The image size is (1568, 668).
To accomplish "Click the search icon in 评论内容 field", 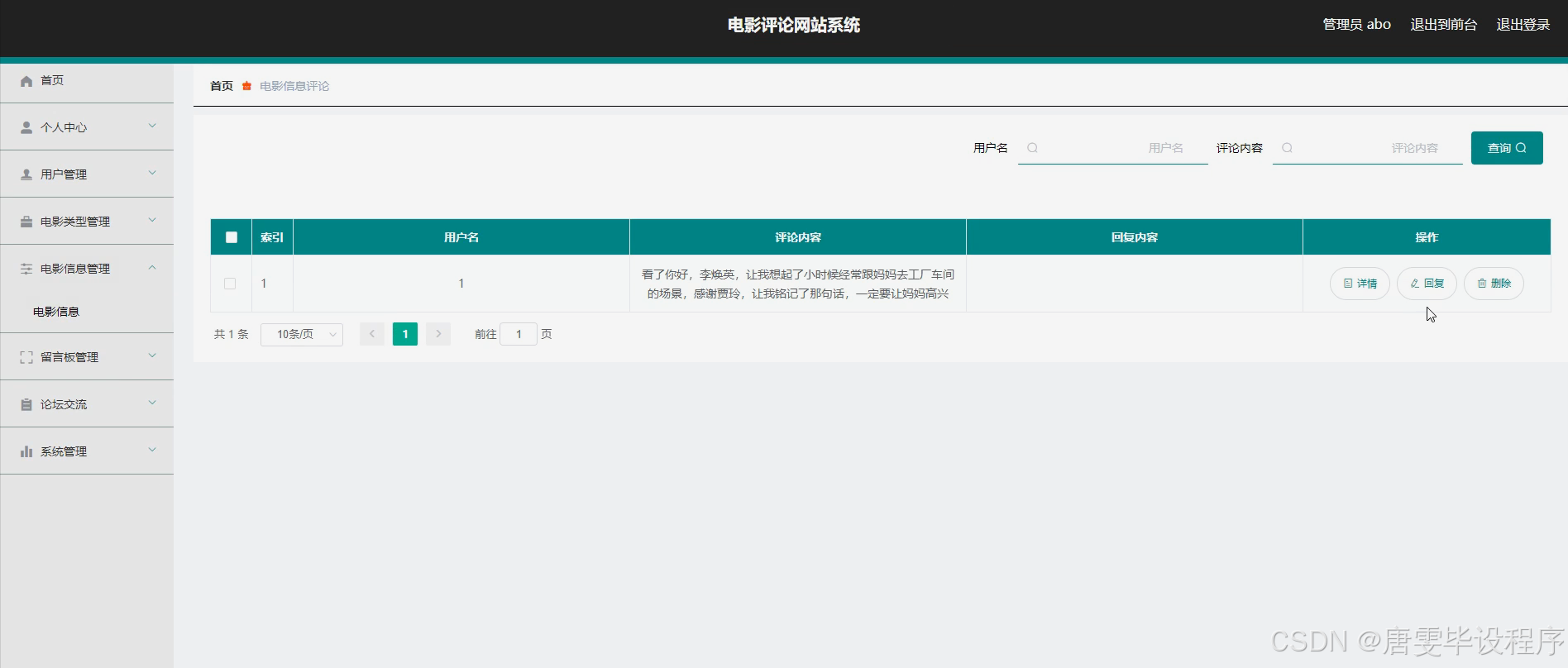I will [x=1287, y=148].
